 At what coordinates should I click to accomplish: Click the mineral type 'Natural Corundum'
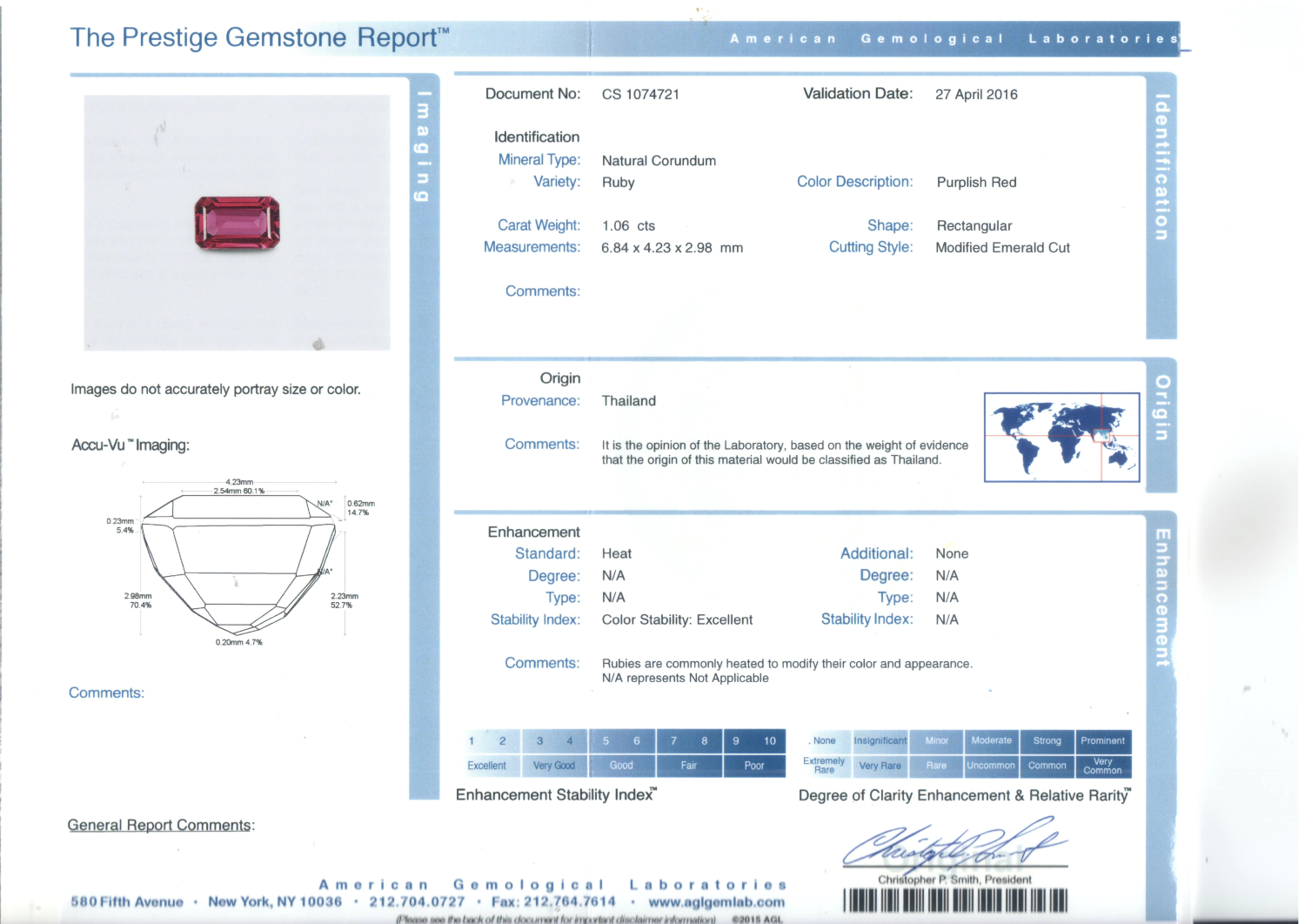(659, 161)
